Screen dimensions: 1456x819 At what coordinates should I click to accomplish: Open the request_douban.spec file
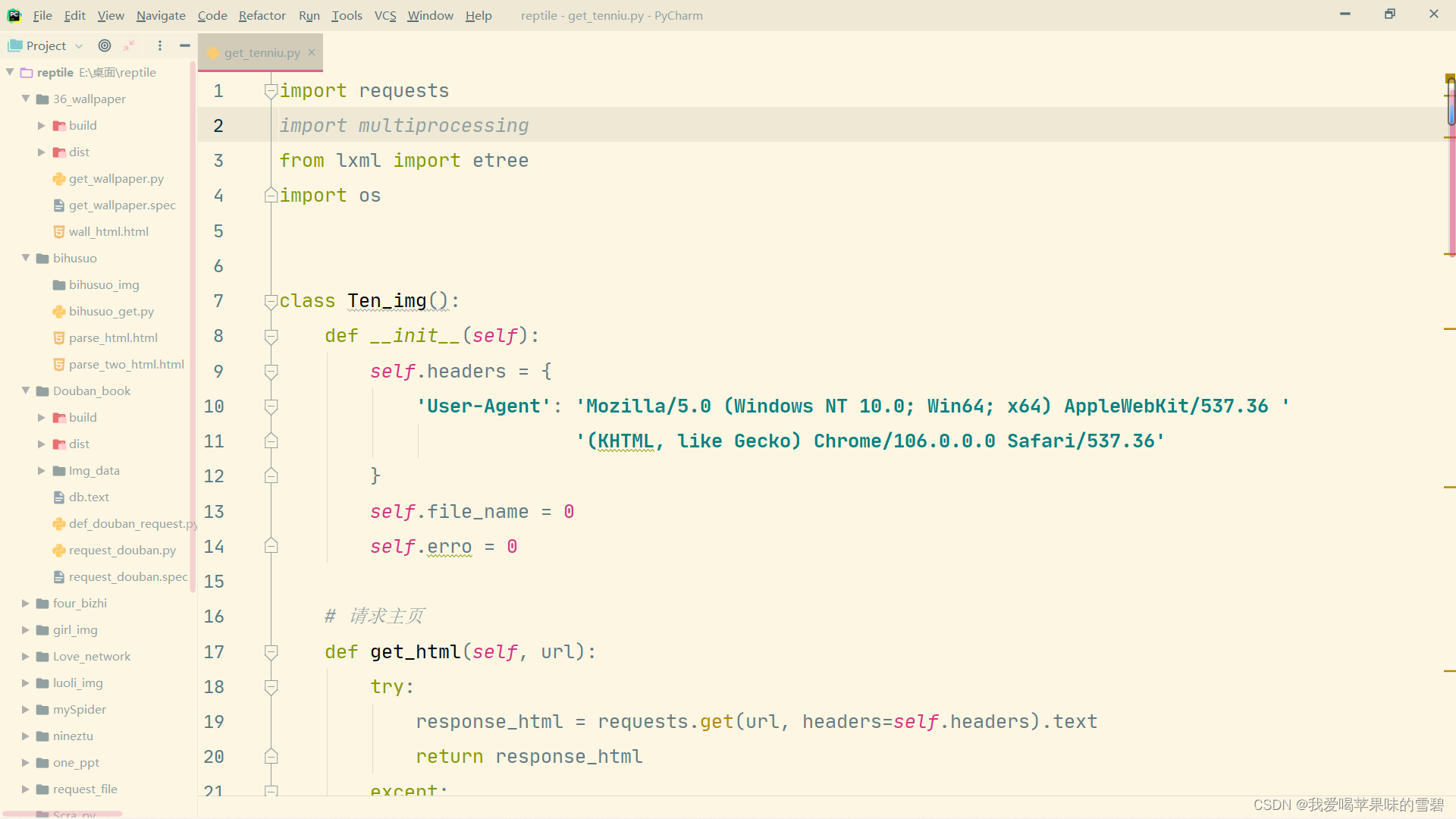click(x=127, y=576)
